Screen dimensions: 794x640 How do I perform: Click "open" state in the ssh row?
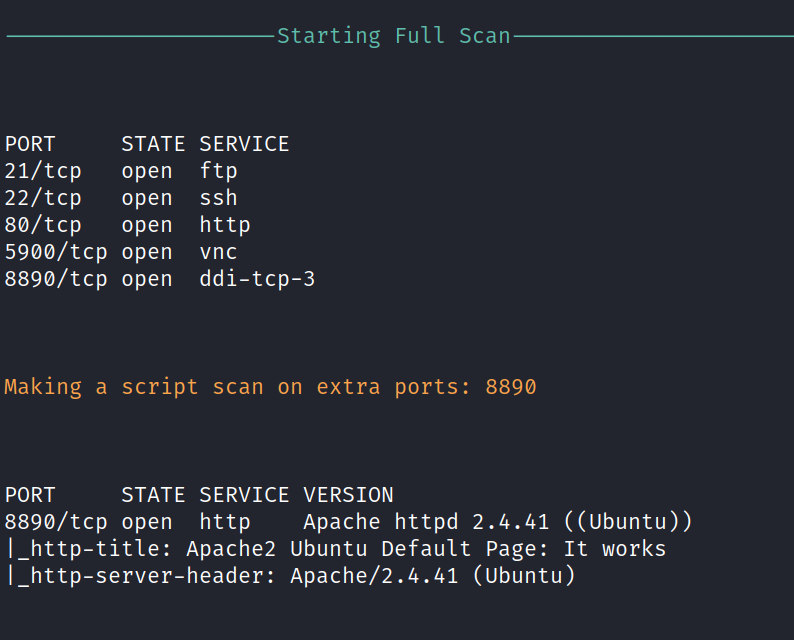tap(147, 198)
